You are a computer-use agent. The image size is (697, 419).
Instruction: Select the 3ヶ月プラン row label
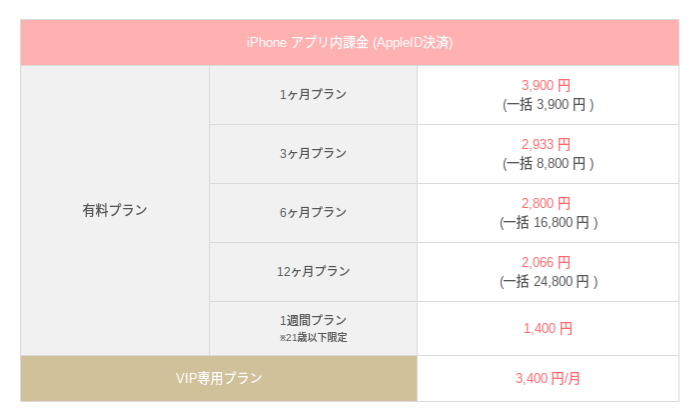click(313, 153)
